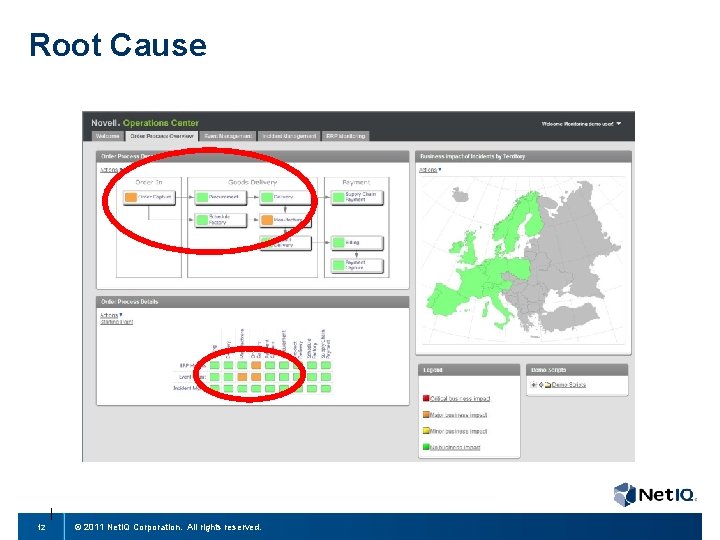Click the Payment Capture process node
This screenshot has height=540, width=720.
(357, 265)
